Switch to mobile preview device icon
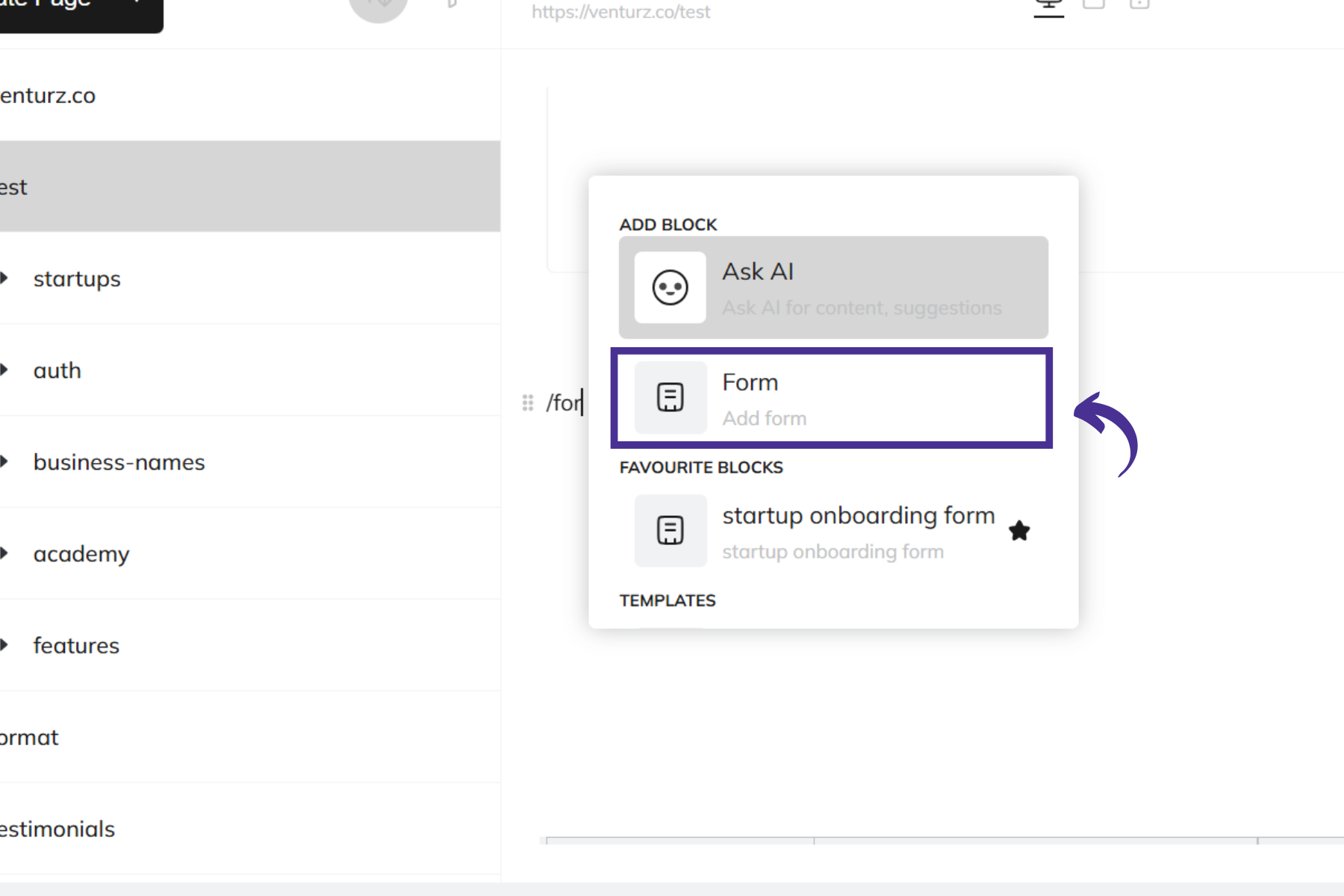The width and height of the screenshot is (1344, 896). coord(1139,4)
